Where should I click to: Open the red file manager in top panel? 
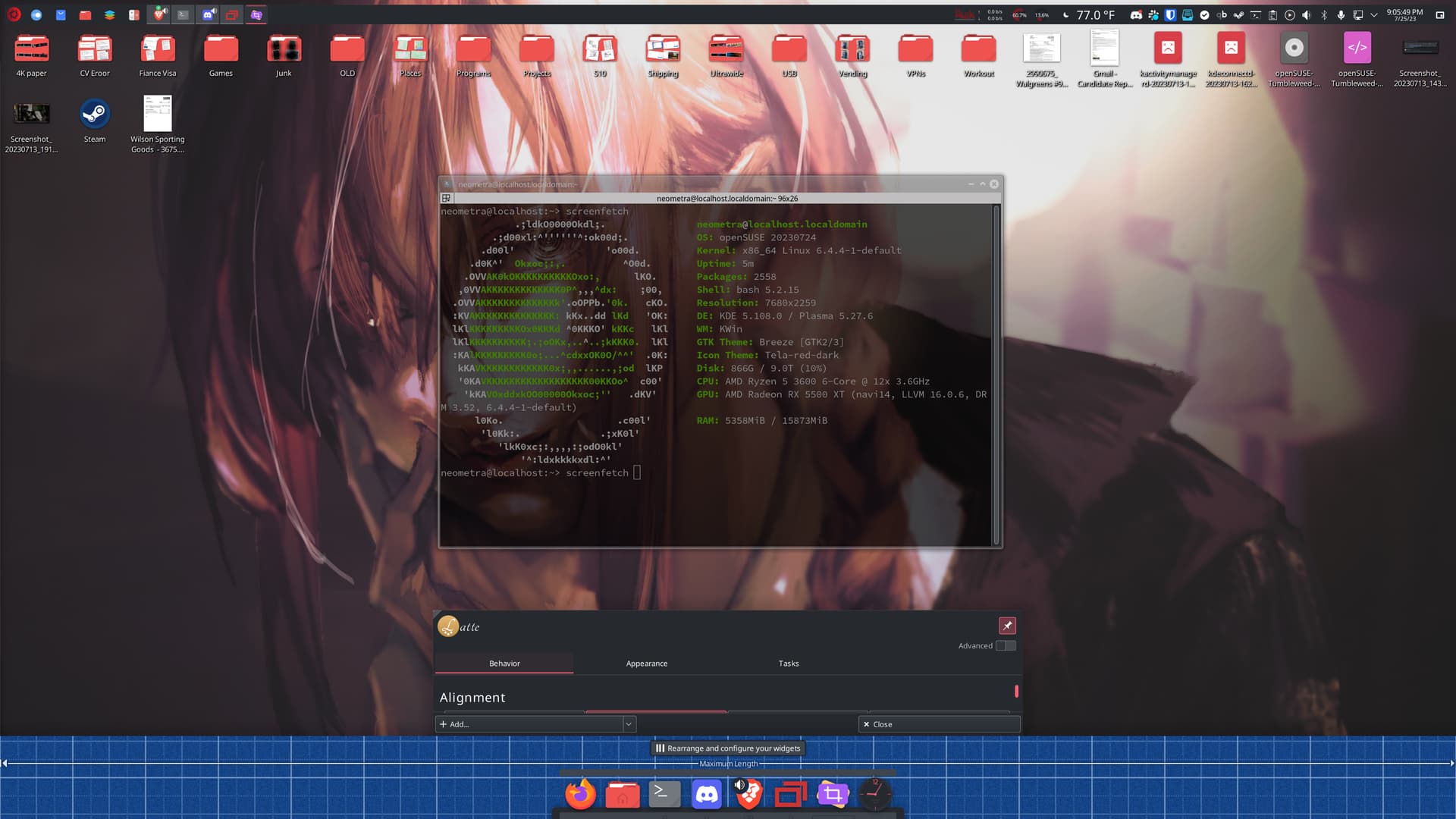coord(85,14)
